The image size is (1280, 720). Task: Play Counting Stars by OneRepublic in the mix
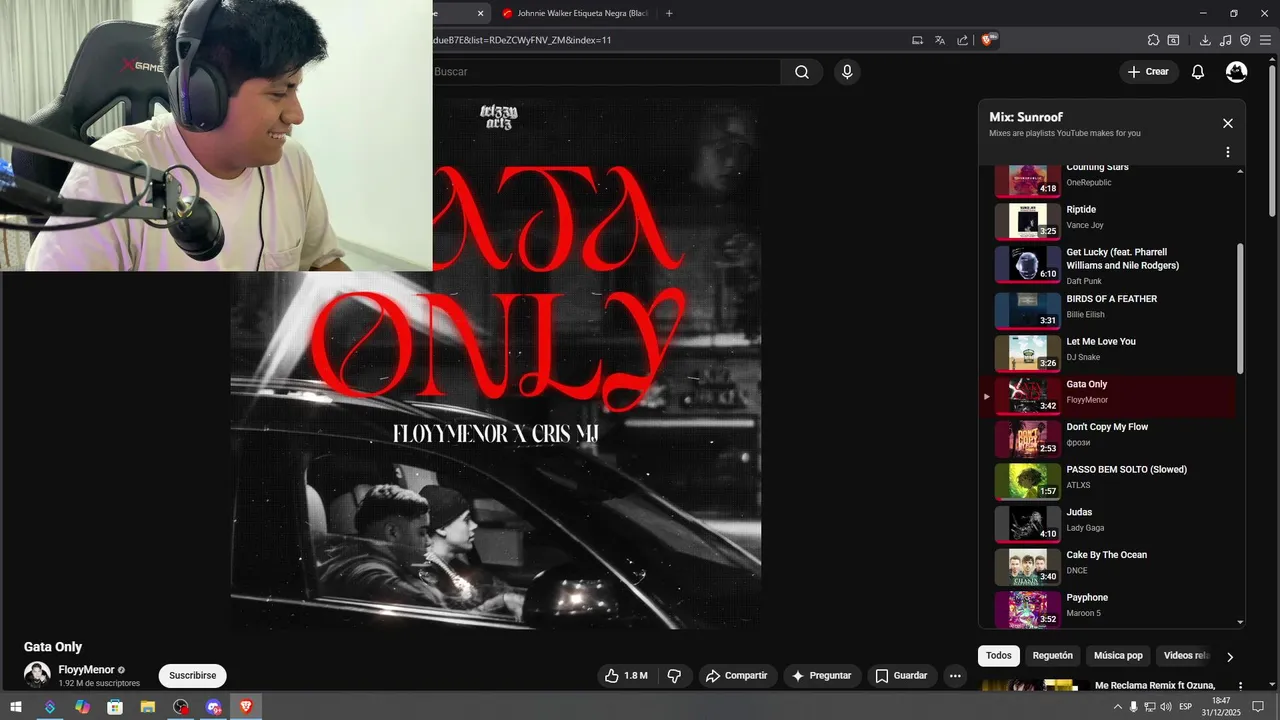pos(1108,181)
